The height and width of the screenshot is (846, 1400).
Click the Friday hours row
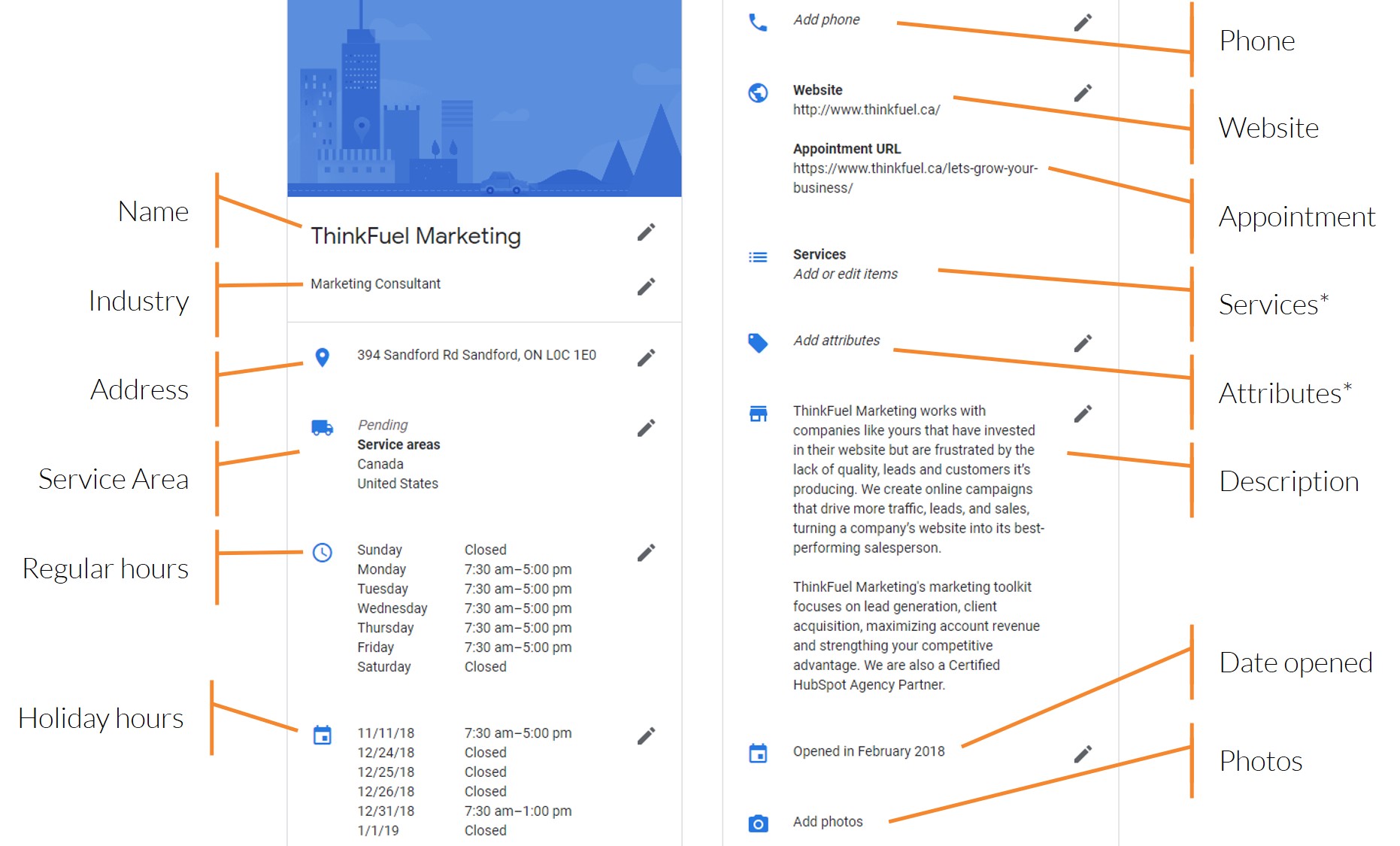click(x=464, y=647)
